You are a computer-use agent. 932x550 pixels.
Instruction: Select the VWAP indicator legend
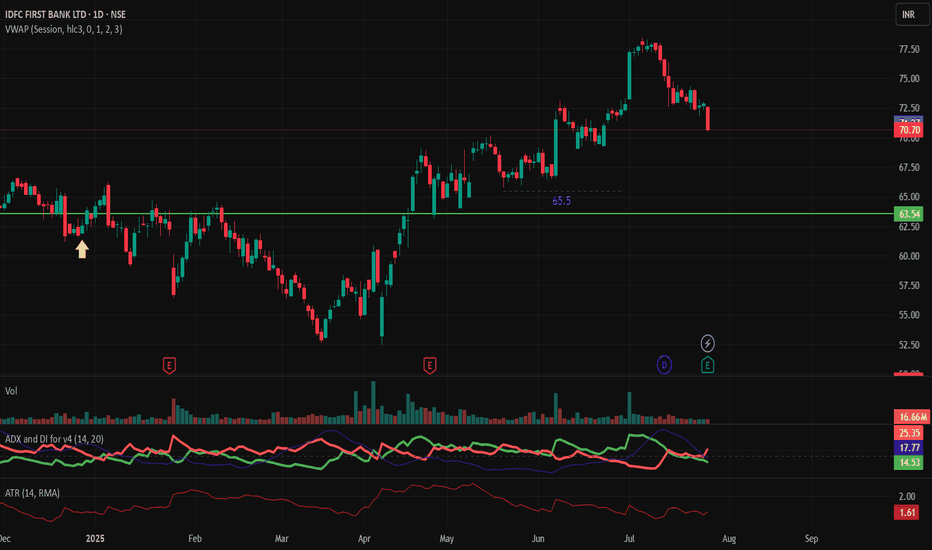point(64,29)
